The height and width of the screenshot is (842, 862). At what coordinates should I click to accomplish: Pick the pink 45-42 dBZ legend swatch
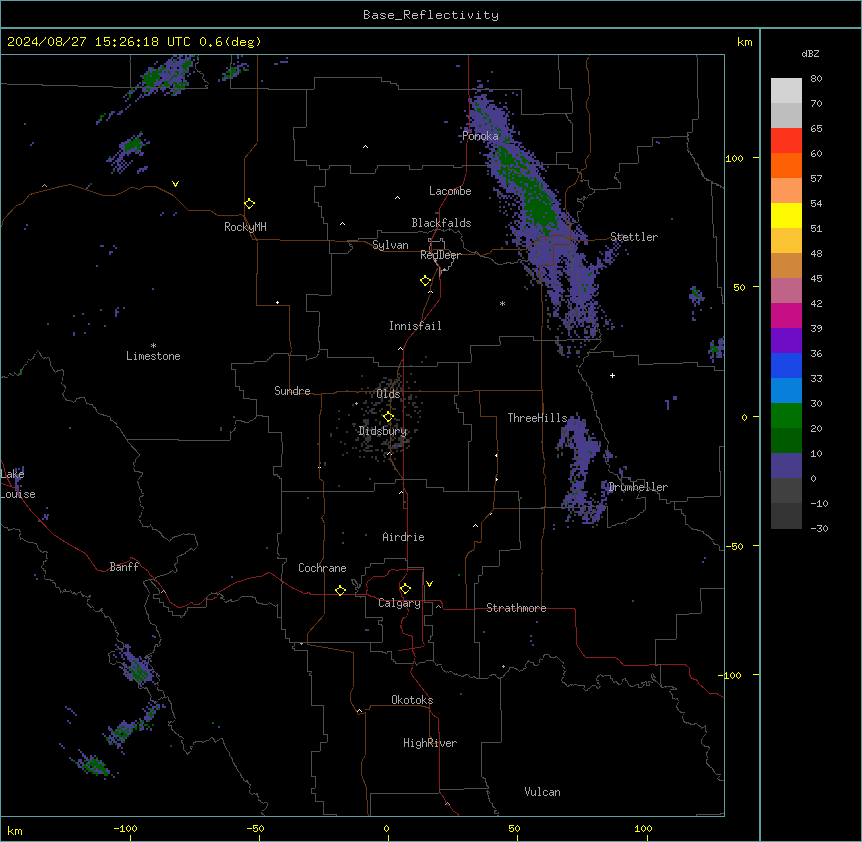[786, 291]
